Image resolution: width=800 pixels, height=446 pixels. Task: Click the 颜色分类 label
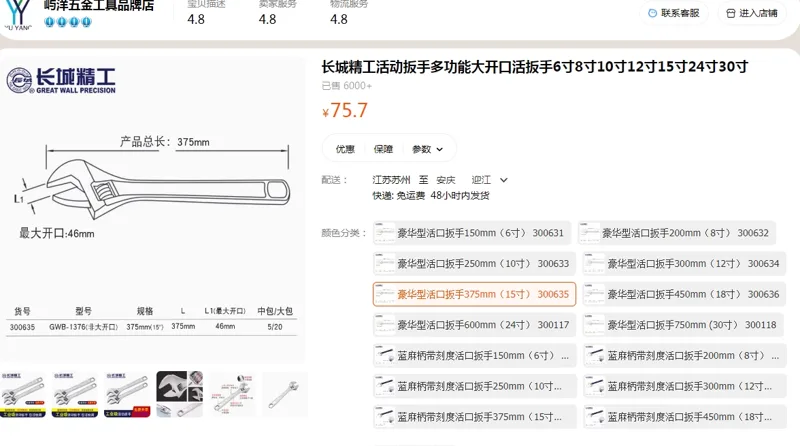pyautogui.click(x=344, y=233)
